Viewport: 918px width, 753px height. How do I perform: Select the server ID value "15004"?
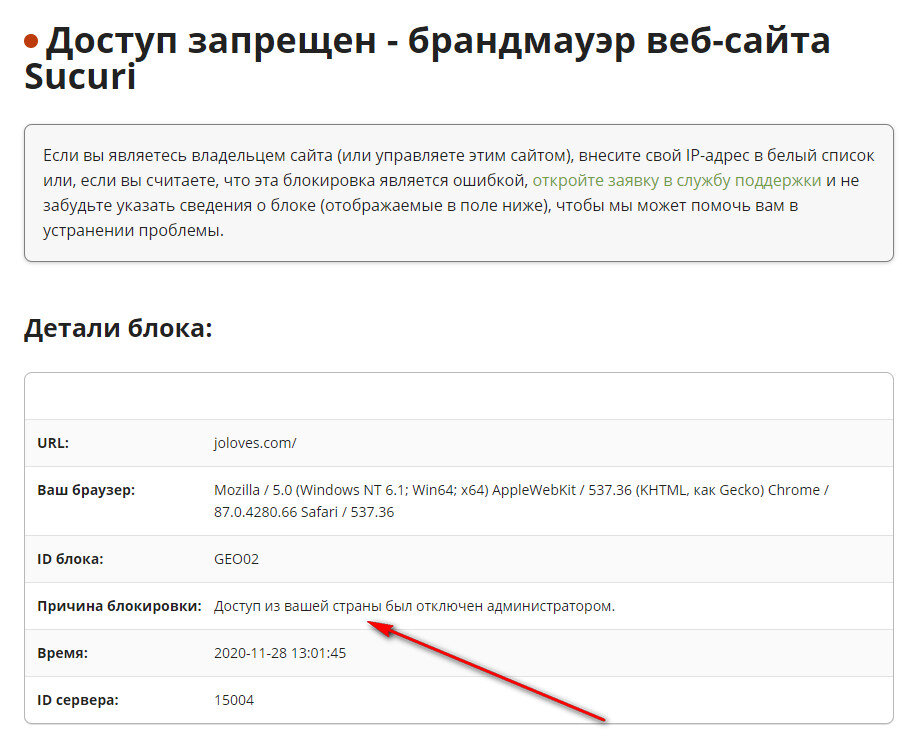coord(234,700)
